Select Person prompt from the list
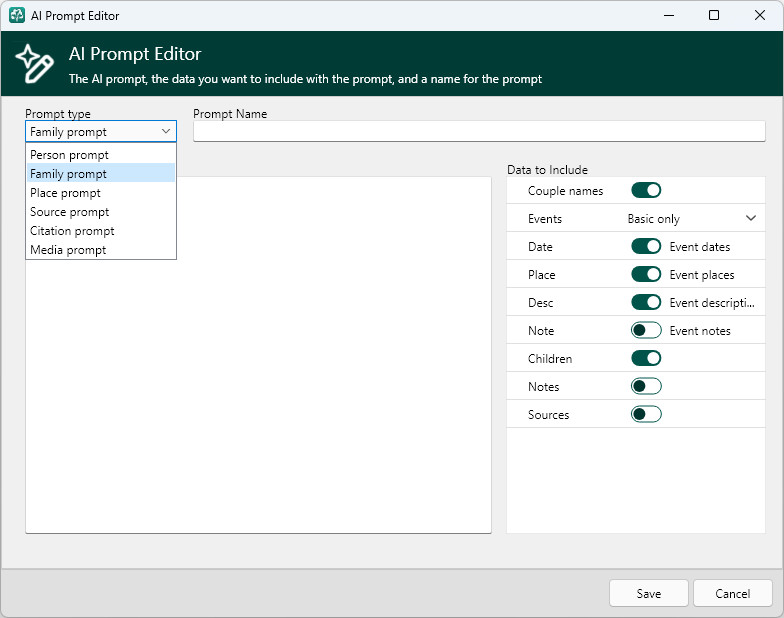Image resolution: width=784 pixels, height=618 pixels. 101,154
